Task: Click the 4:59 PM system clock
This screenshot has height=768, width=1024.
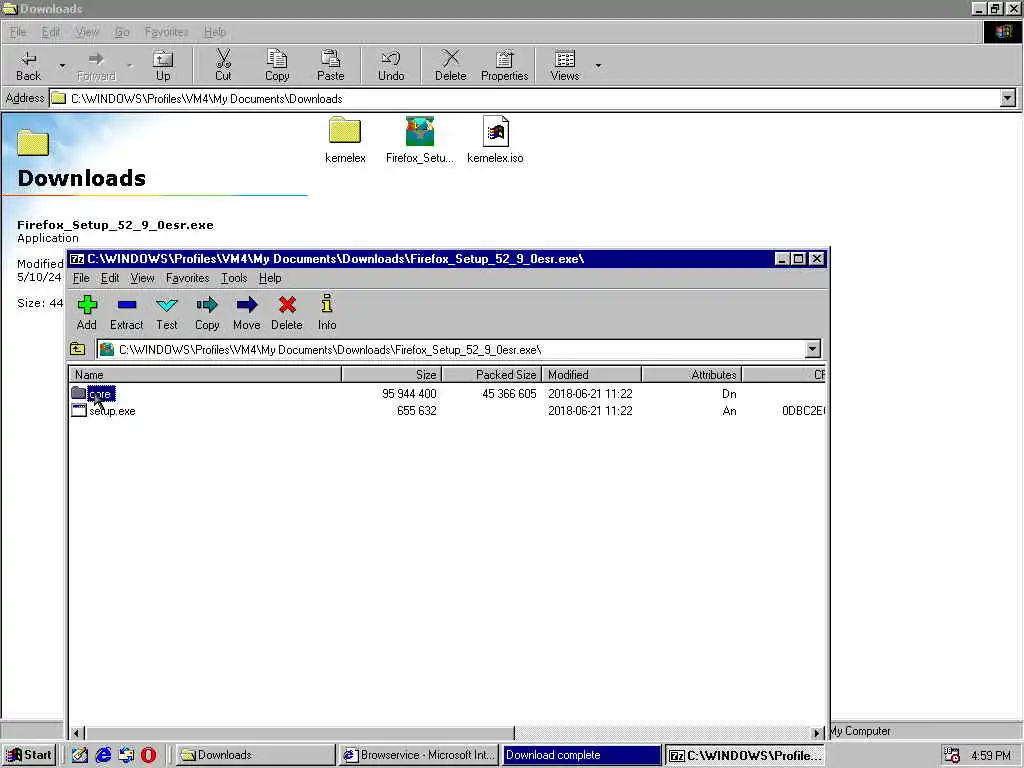Action: pos(991,756)
